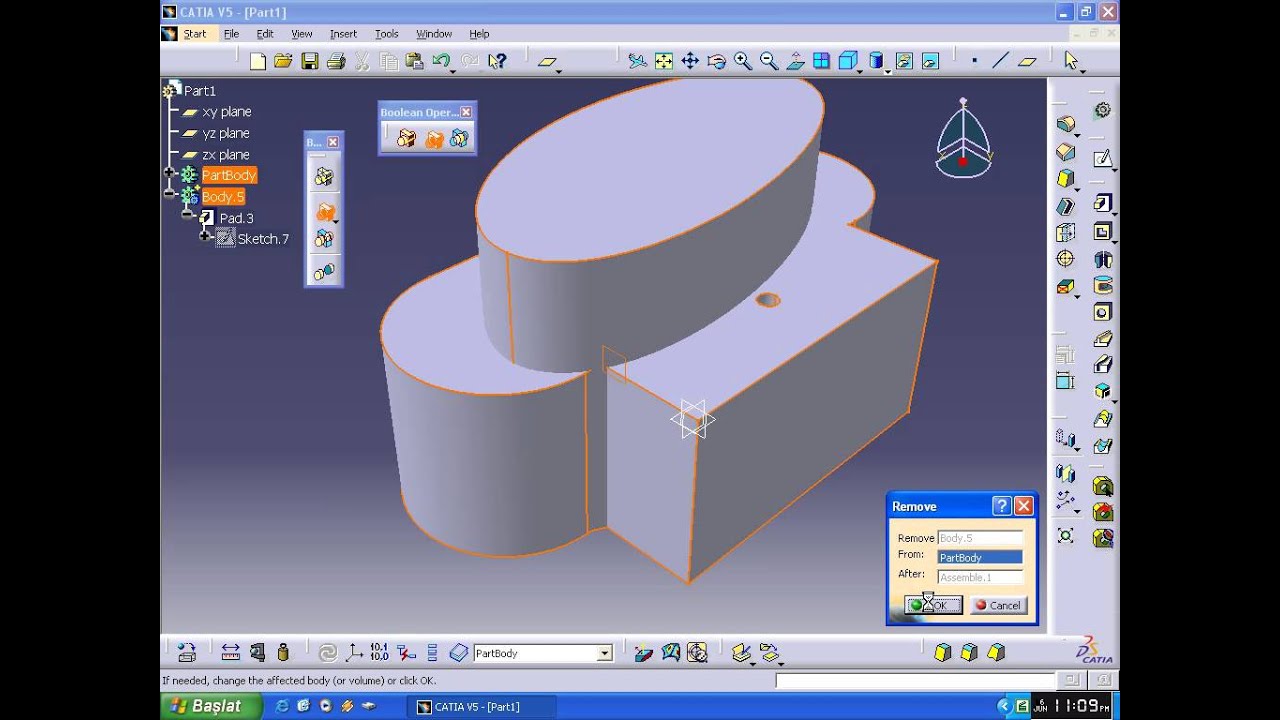Screen dimensions: 1280x720
Task: Click the command input field in status bar
Action: (914, 681)
